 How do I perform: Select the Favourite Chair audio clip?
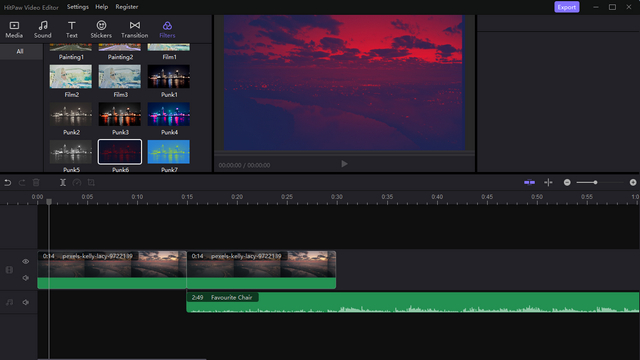pos(413,302)
